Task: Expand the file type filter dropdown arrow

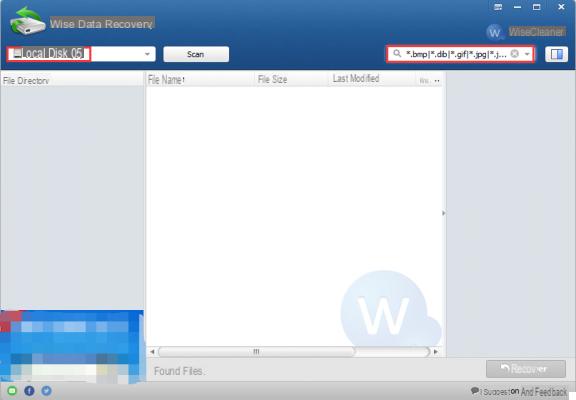Action: pos(527,54)
